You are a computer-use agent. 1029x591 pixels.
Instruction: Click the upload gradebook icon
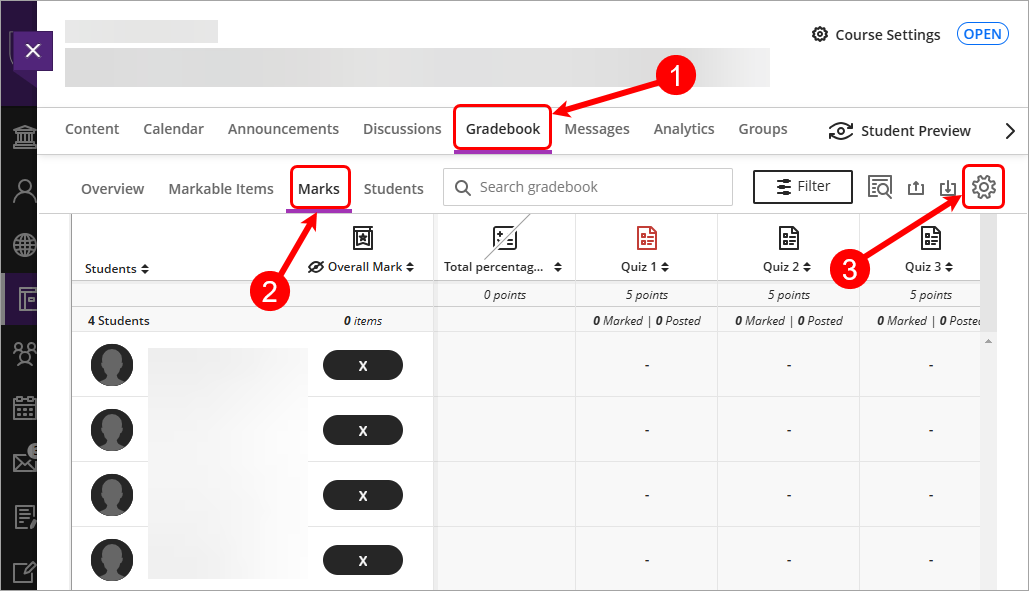tap(915, 186)
